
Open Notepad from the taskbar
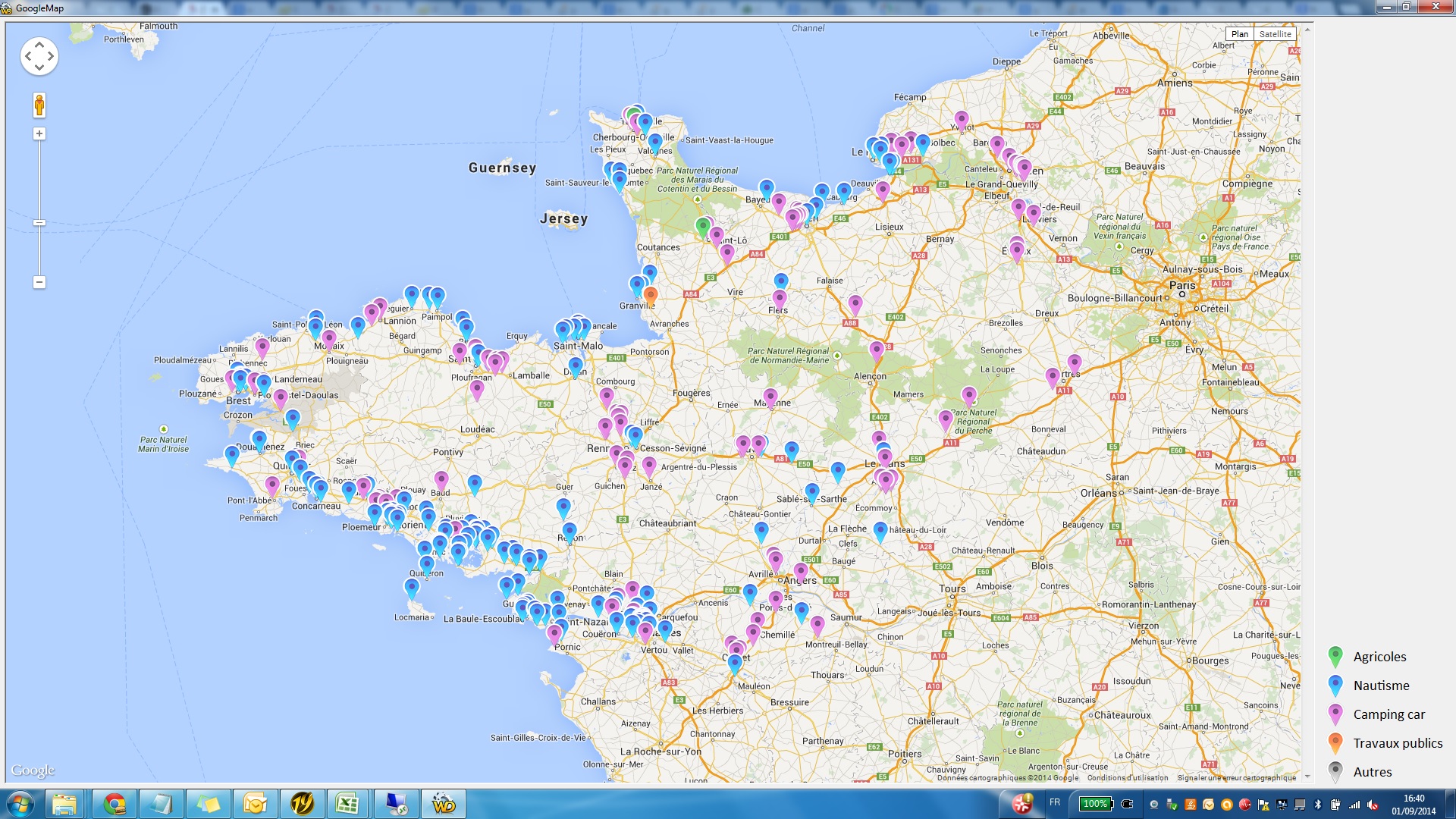(161, 804)
